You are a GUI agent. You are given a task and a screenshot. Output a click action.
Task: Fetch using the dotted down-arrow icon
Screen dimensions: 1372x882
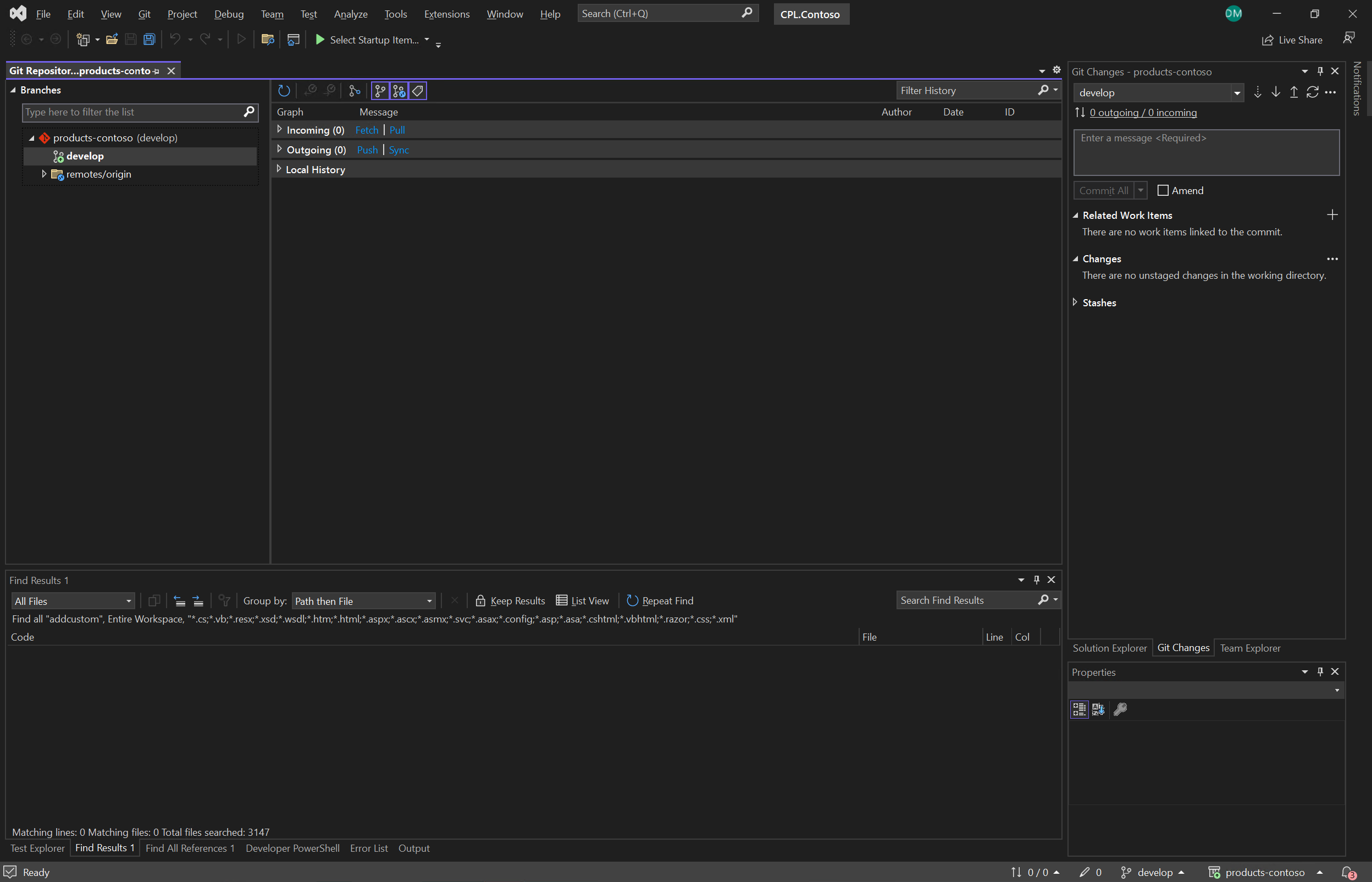point(1257,92)
